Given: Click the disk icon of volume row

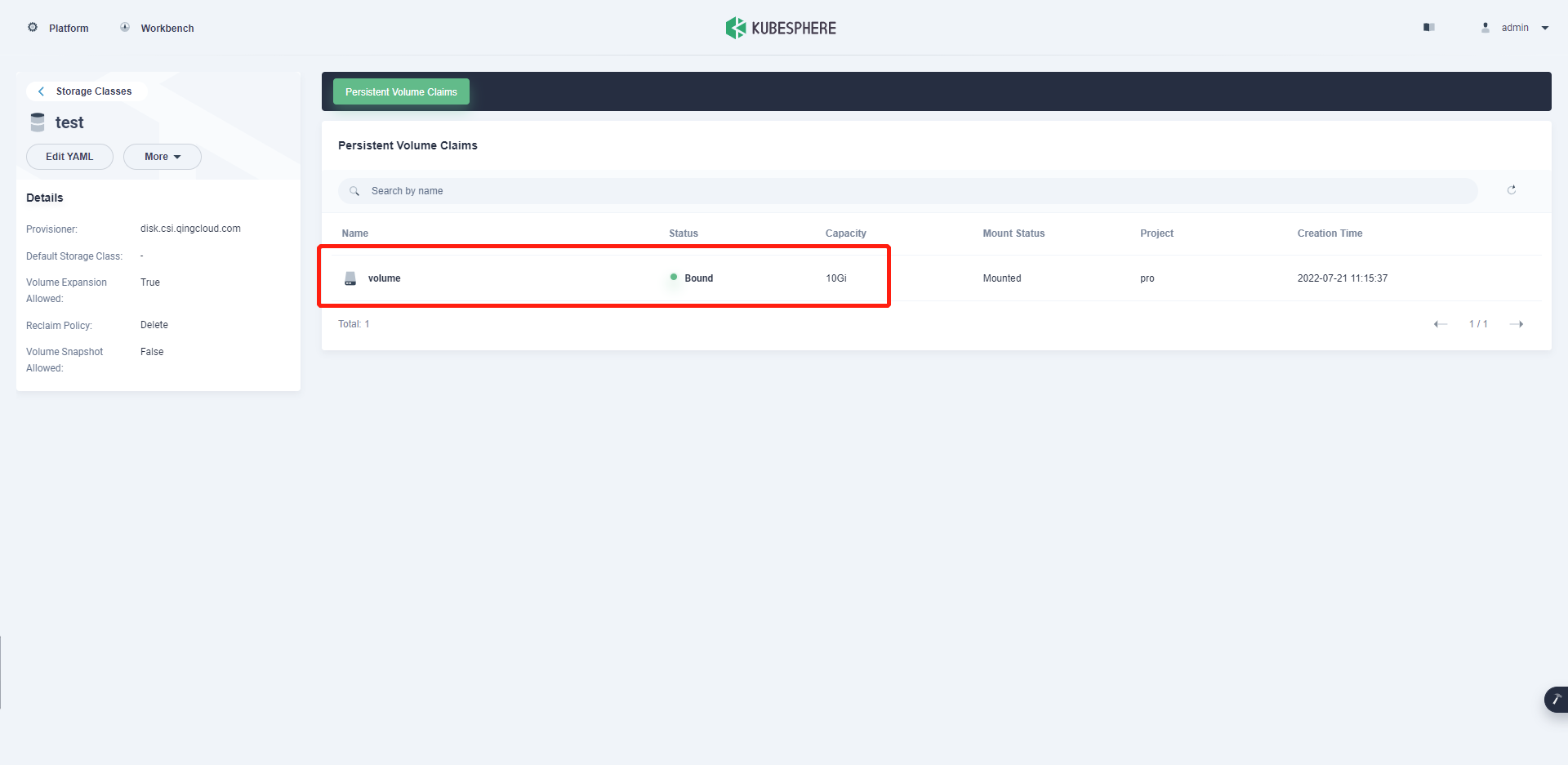Looking at the screenshot, I should point(350,278).
